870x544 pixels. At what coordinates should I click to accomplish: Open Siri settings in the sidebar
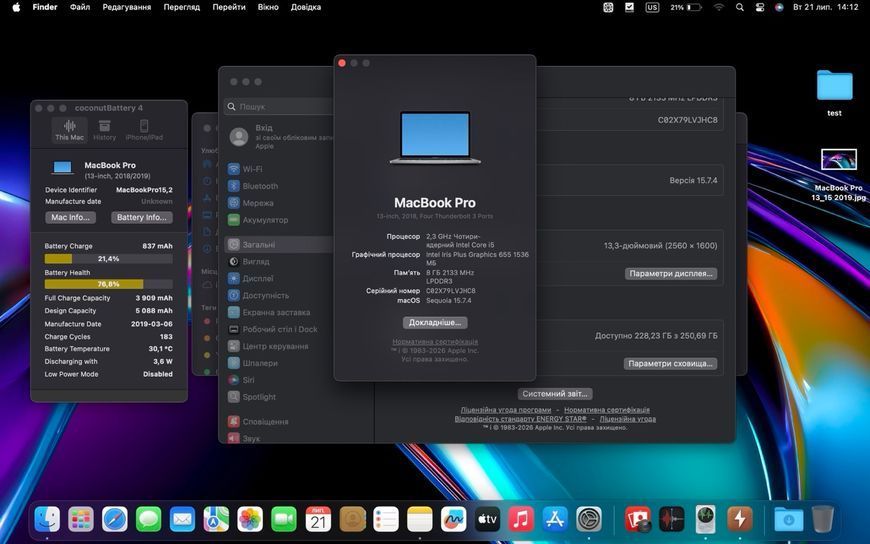click(241, 380)
